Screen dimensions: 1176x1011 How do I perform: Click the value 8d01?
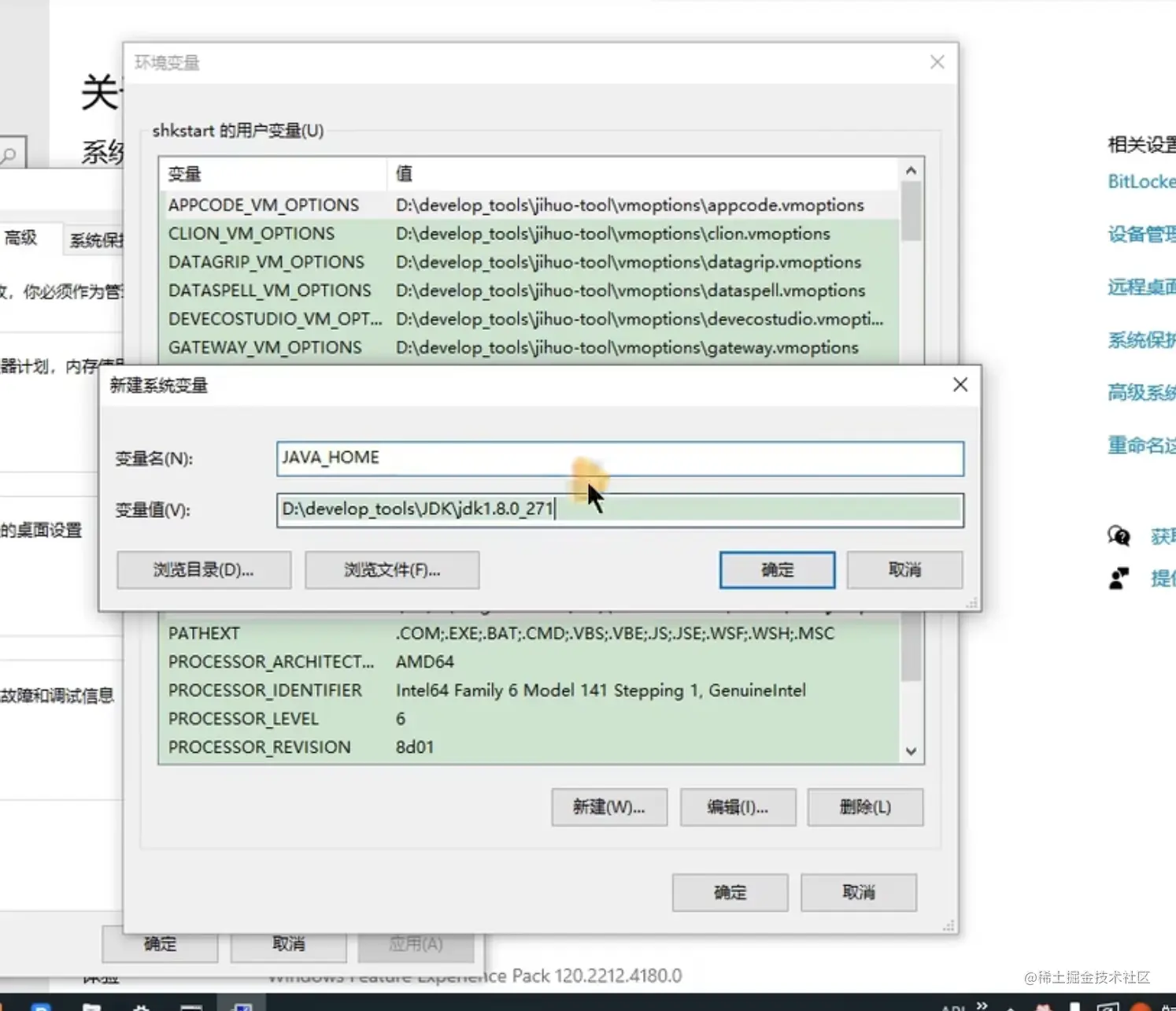pyautogui.click(x=414, y=747)
